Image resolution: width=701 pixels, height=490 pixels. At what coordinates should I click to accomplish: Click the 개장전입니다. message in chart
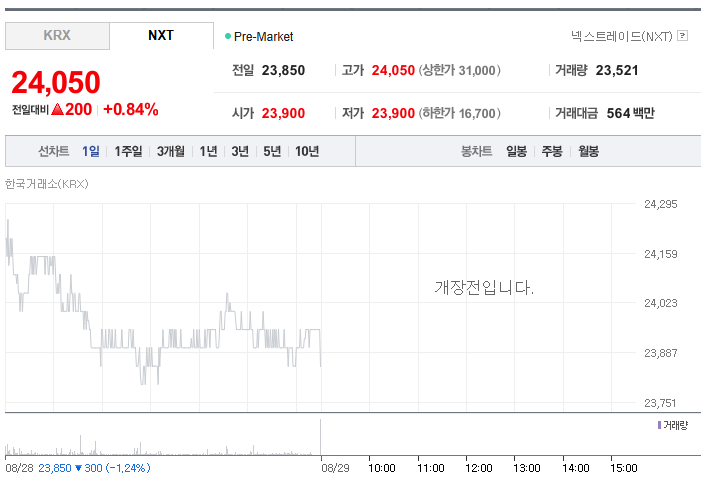(x=484, y=287)
